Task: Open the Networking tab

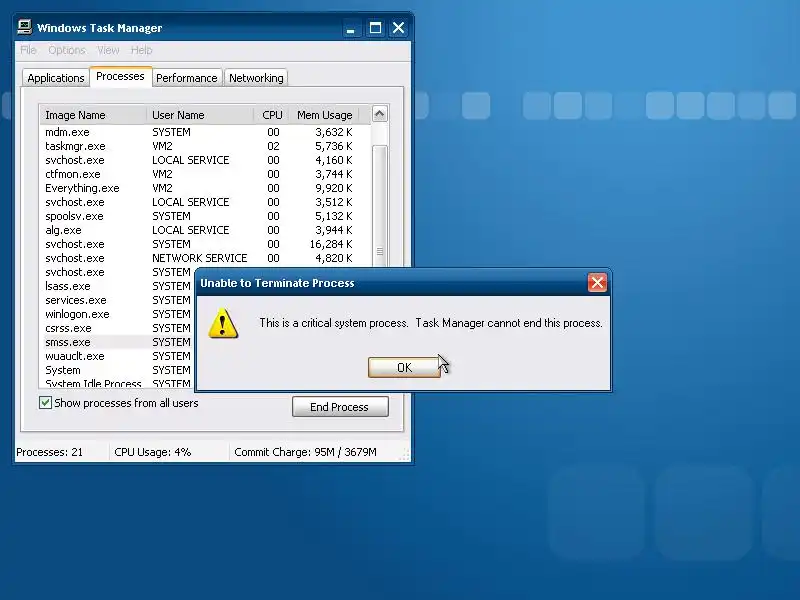Action: [x=256, y=78]
